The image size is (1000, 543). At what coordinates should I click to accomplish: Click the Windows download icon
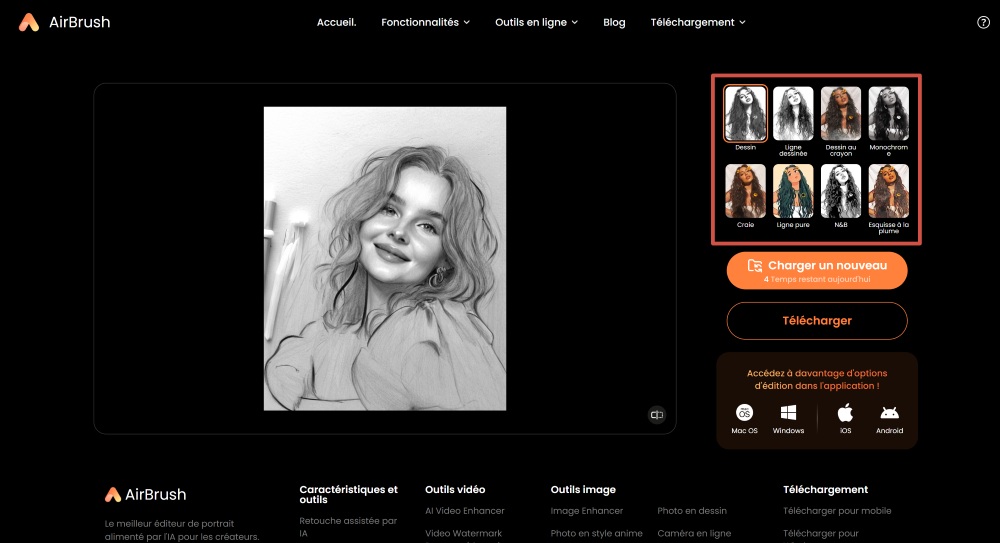[x=788, y=413]
